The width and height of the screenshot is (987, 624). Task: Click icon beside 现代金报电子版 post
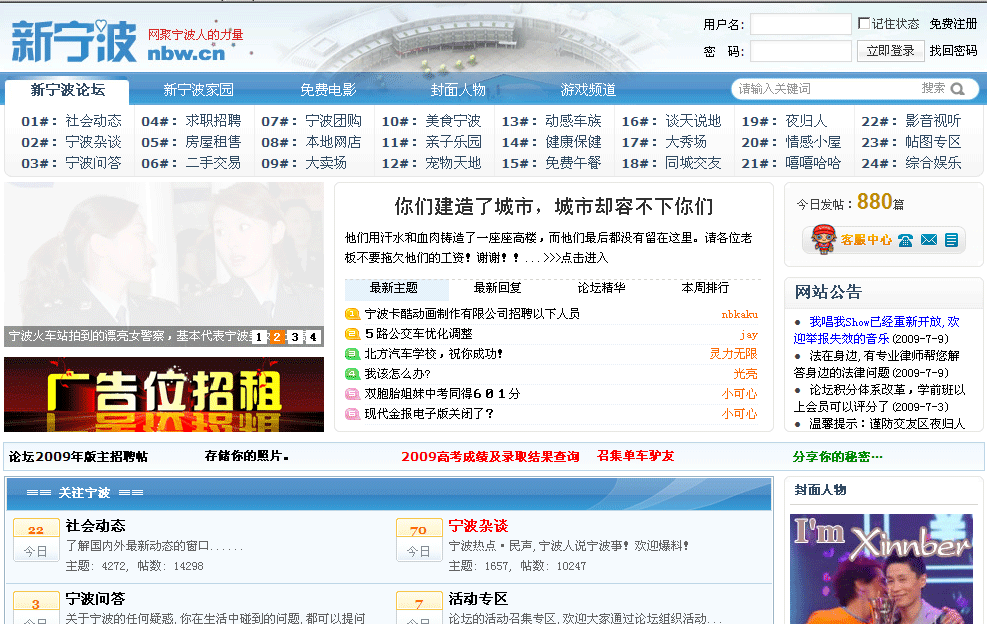pos(352,414)
